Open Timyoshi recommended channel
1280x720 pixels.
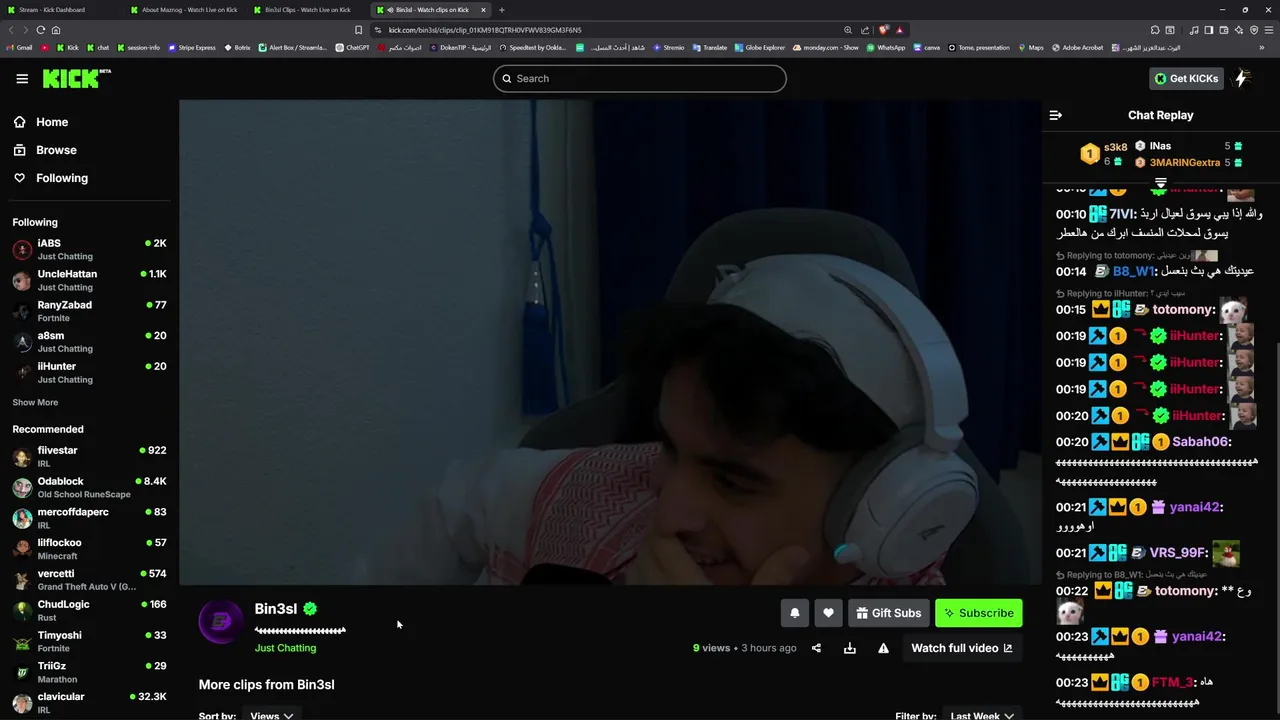88,641
